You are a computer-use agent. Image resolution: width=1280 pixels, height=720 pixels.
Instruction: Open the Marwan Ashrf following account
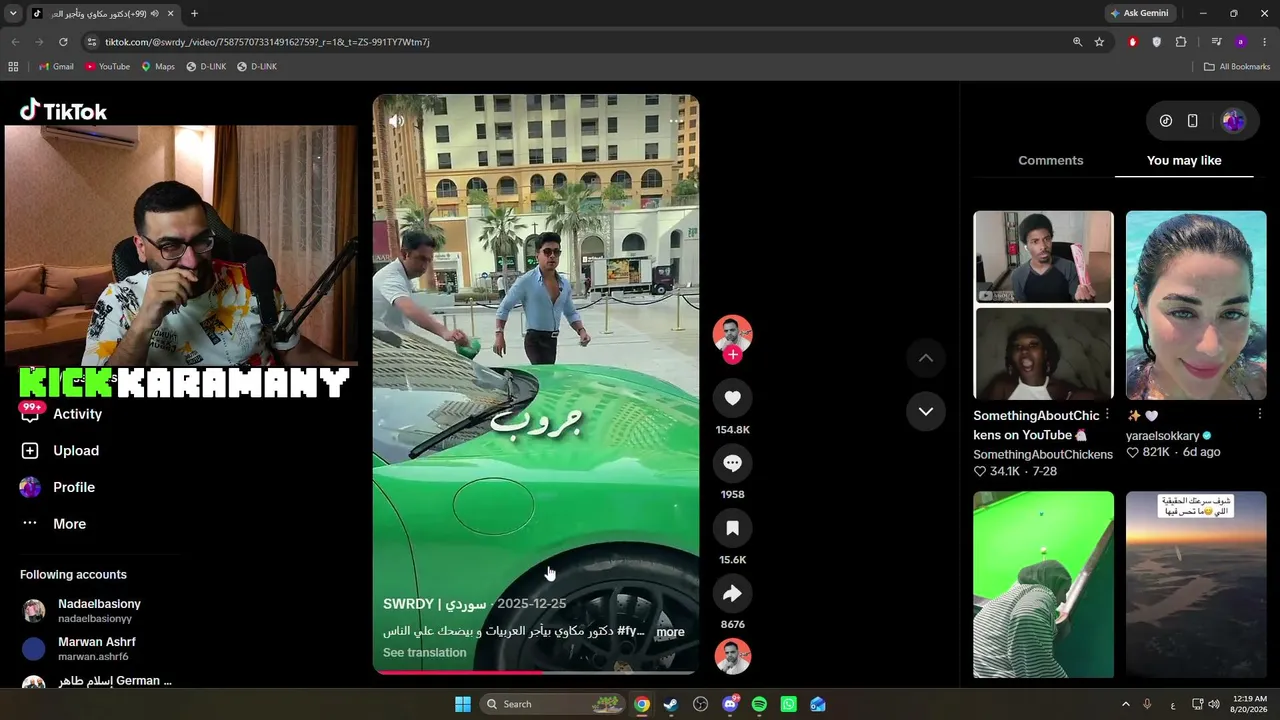coord(96,649)
